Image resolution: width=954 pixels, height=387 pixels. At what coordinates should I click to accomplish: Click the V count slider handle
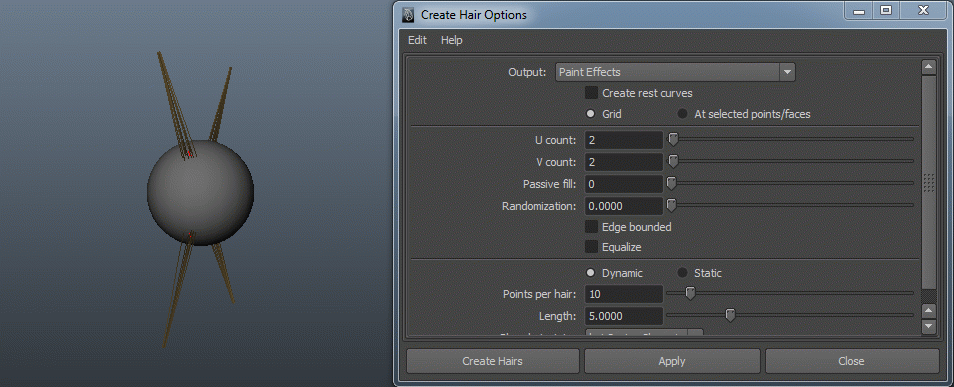point(673,161)
